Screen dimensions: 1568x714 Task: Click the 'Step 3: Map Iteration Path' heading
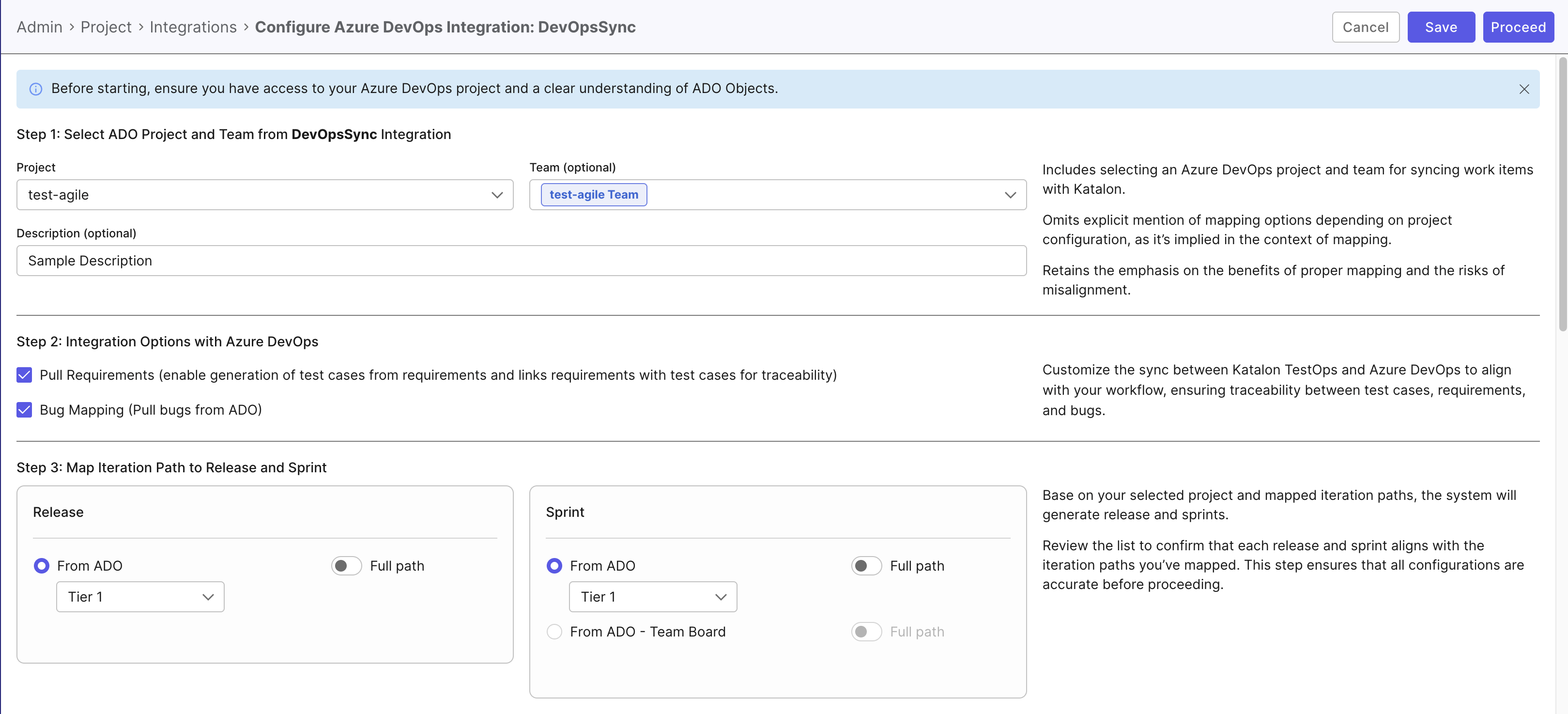pos(171,467)
